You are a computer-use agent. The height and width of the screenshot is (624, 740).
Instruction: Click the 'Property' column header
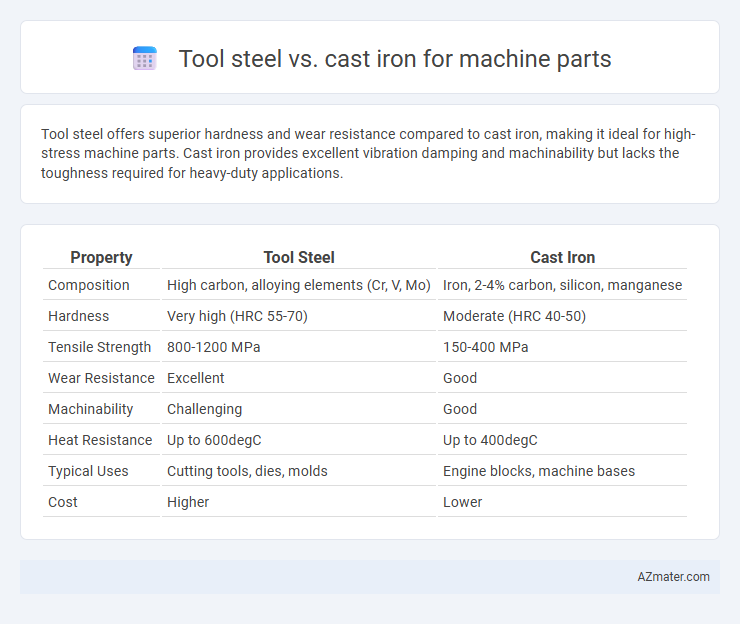(x=101, y=257)
